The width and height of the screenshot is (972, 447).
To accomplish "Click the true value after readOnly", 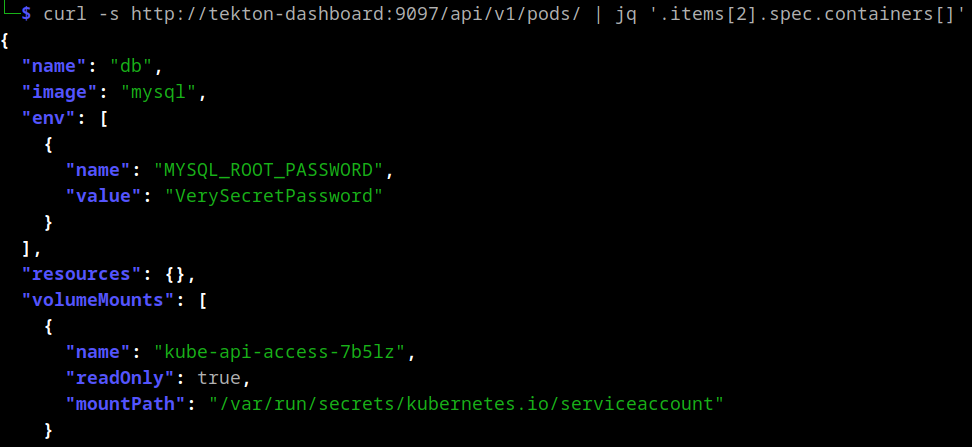I will coord(218,378).
